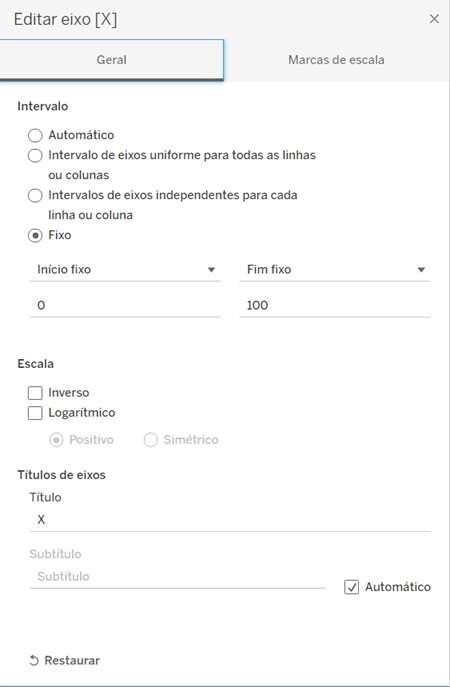The width and height of the screenshot is (450, 687).
Task: Click the Subtítulo text field
Action: [177, 577]
